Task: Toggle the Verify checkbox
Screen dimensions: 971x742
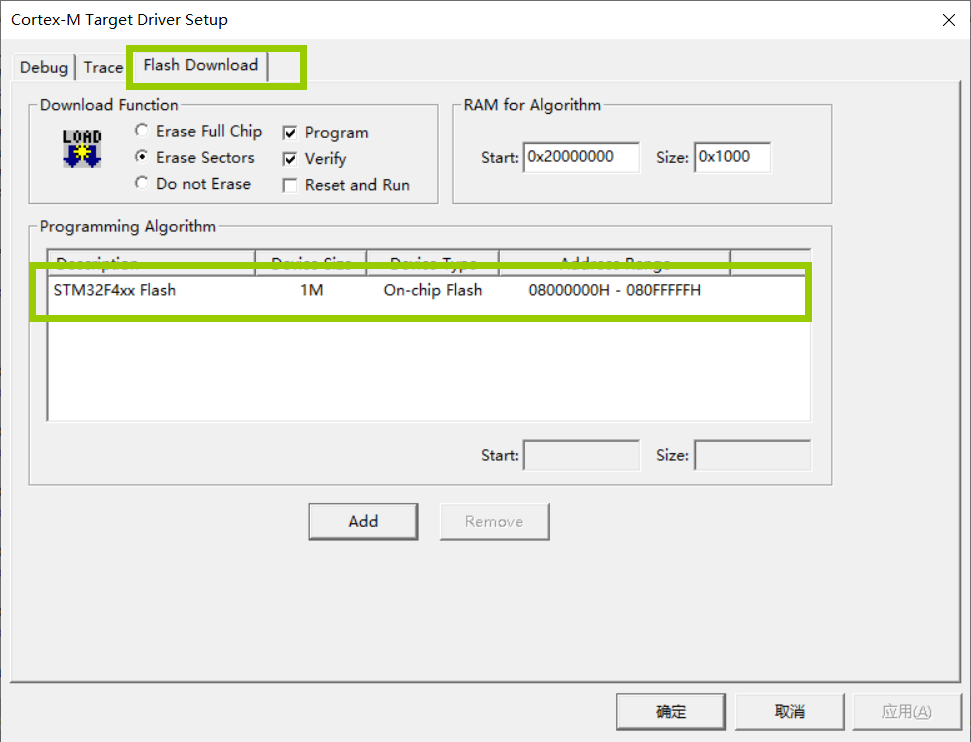Action: tap(290, 159)
